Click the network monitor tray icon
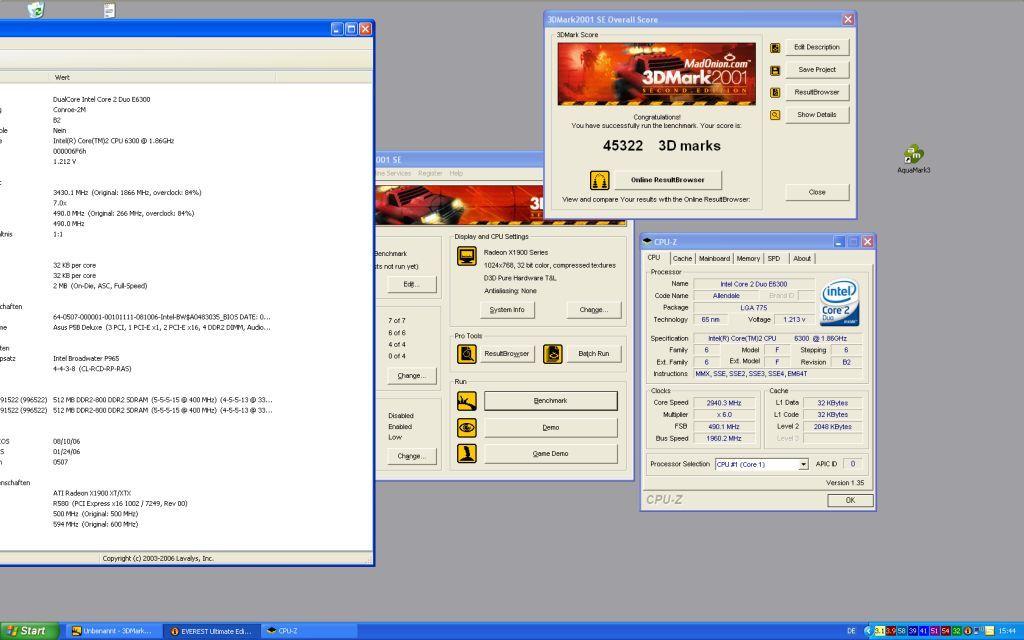Screen dimensions: 1024x640 point(978,631)
